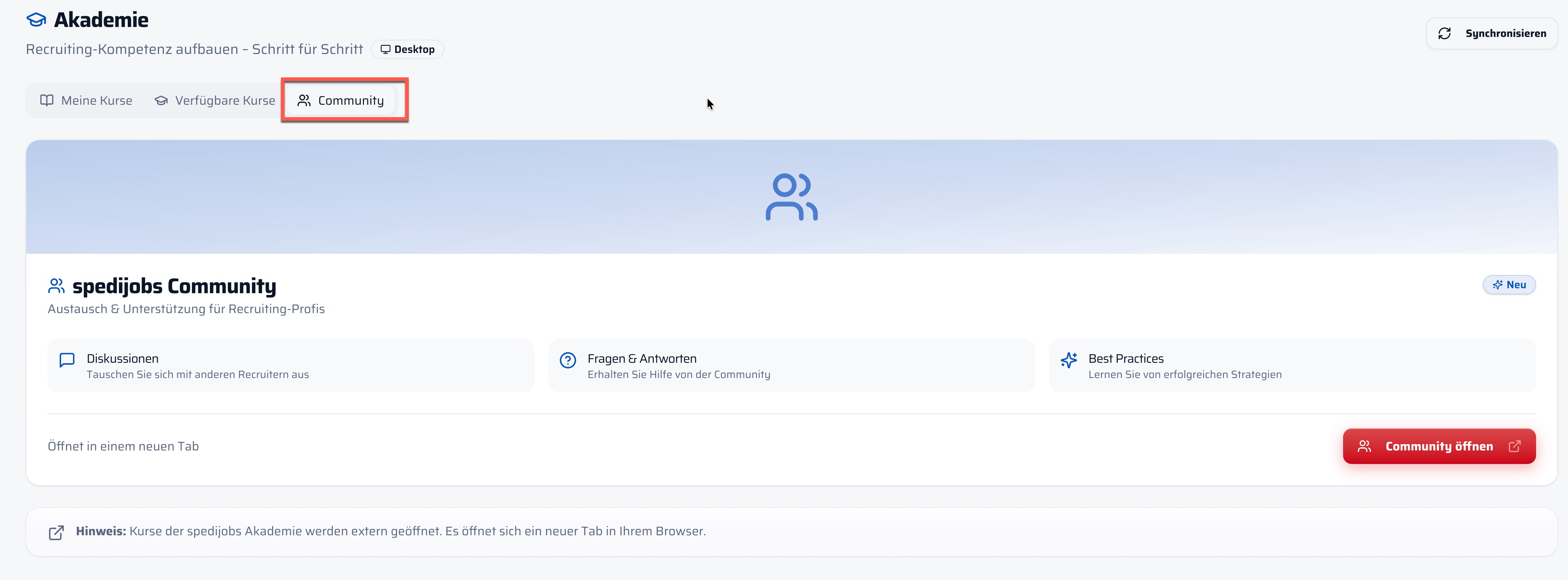Image resolution: width=1568 pixels, height=580 pixels.
Task: Click the Diskussionen title
Action: (x=122, y=359)
